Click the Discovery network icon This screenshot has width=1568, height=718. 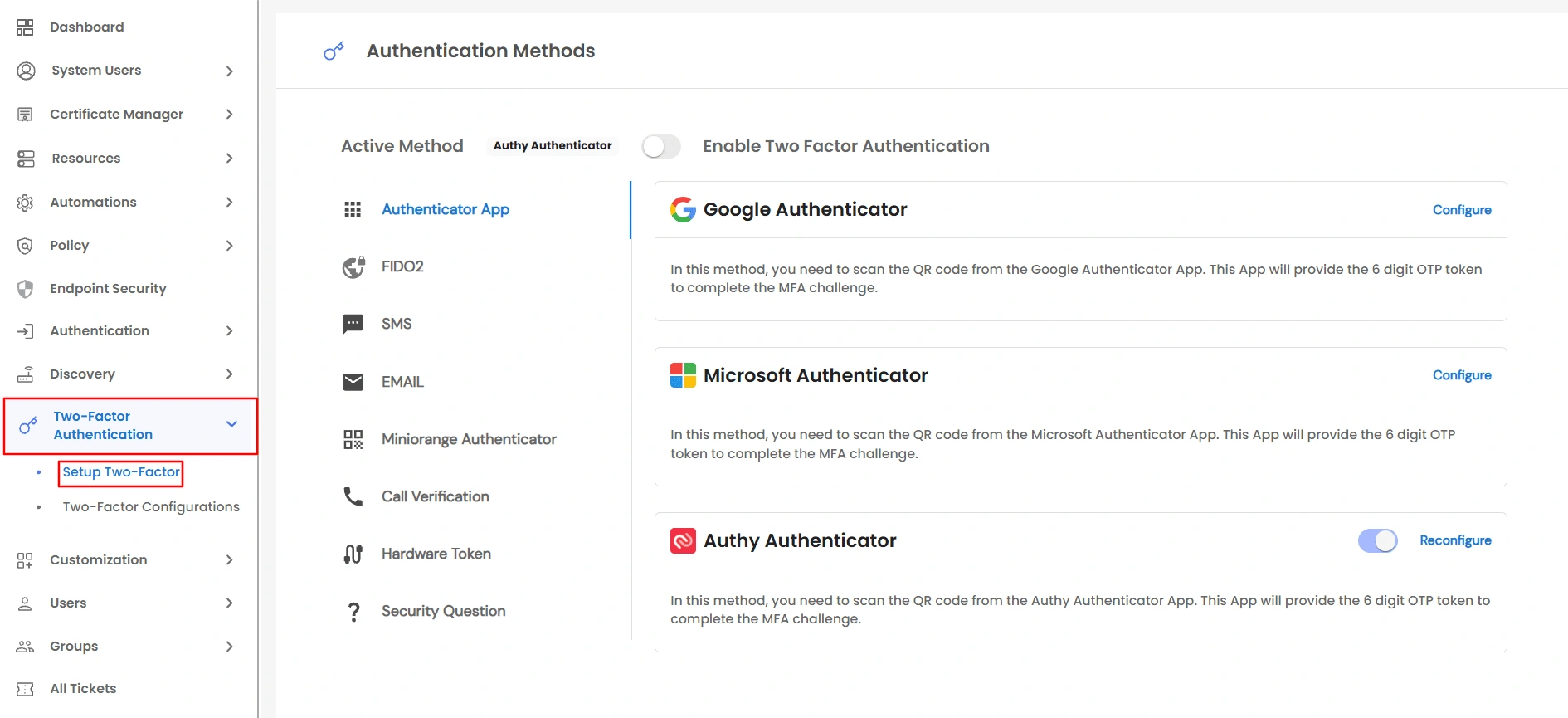(x=25, y=374)
